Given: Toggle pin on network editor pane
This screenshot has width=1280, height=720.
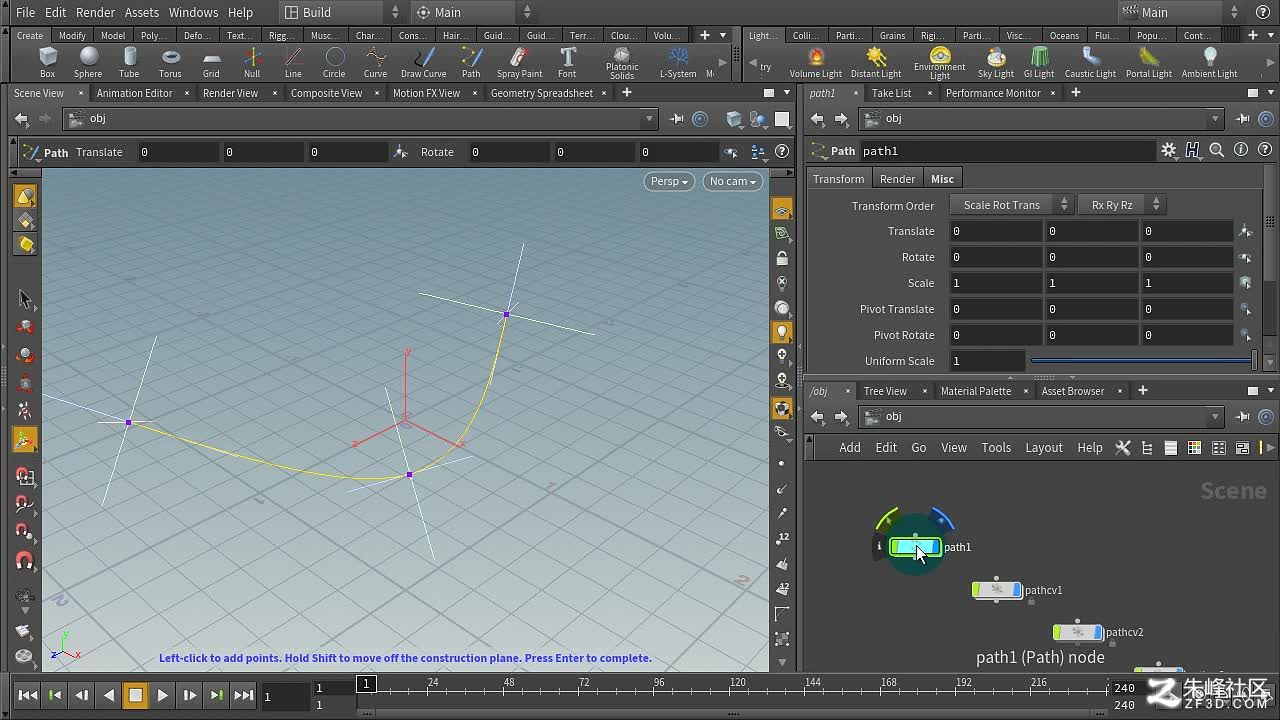Looking at the screenshot, I should 1243,417.
